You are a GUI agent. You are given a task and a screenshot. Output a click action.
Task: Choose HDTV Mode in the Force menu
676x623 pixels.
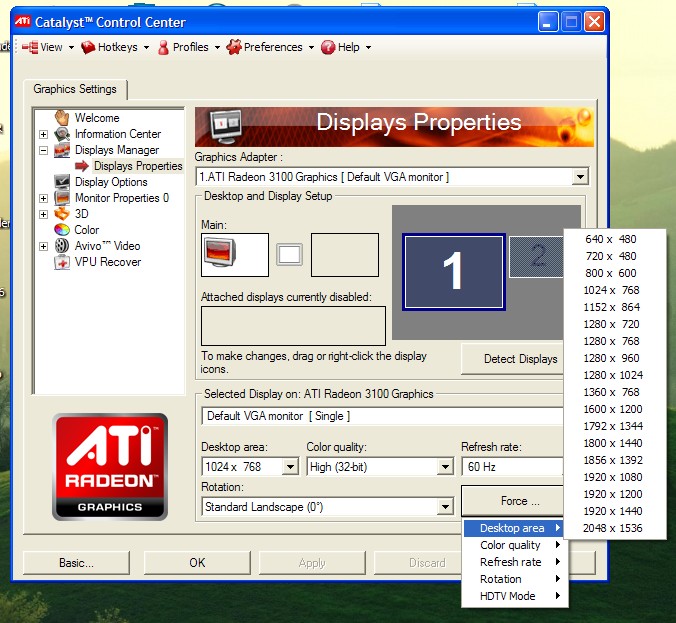pyautogui.click(x=515, y=596)
